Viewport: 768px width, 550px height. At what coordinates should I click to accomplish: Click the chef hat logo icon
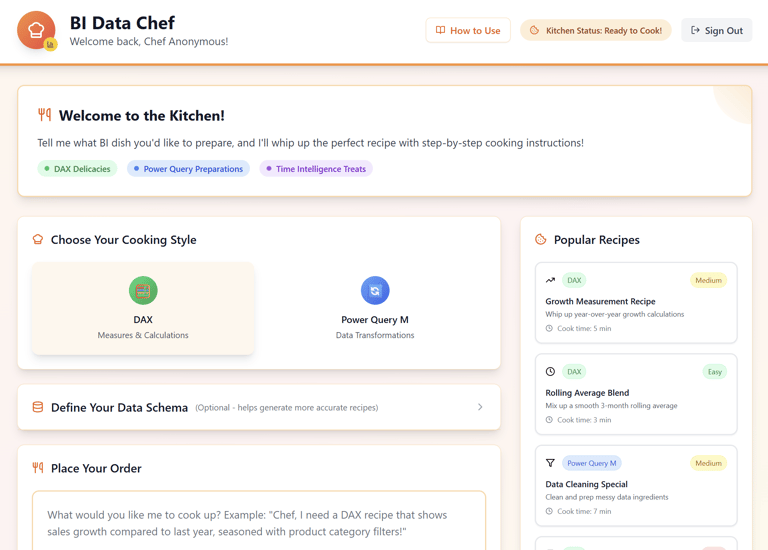click(36, 30)
